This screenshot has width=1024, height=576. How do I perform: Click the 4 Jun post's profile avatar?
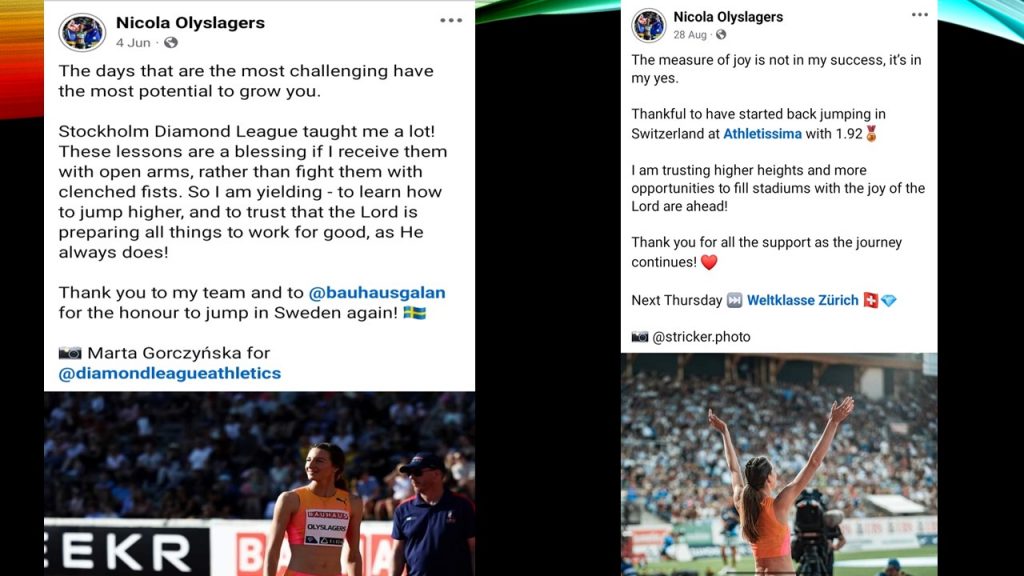point(82,32)
